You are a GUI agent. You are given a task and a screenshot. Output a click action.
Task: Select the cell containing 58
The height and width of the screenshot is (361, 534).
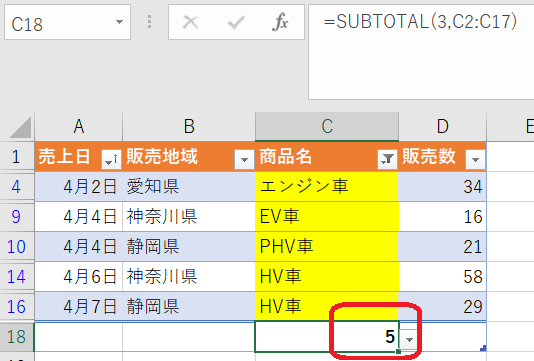(442, 277)
